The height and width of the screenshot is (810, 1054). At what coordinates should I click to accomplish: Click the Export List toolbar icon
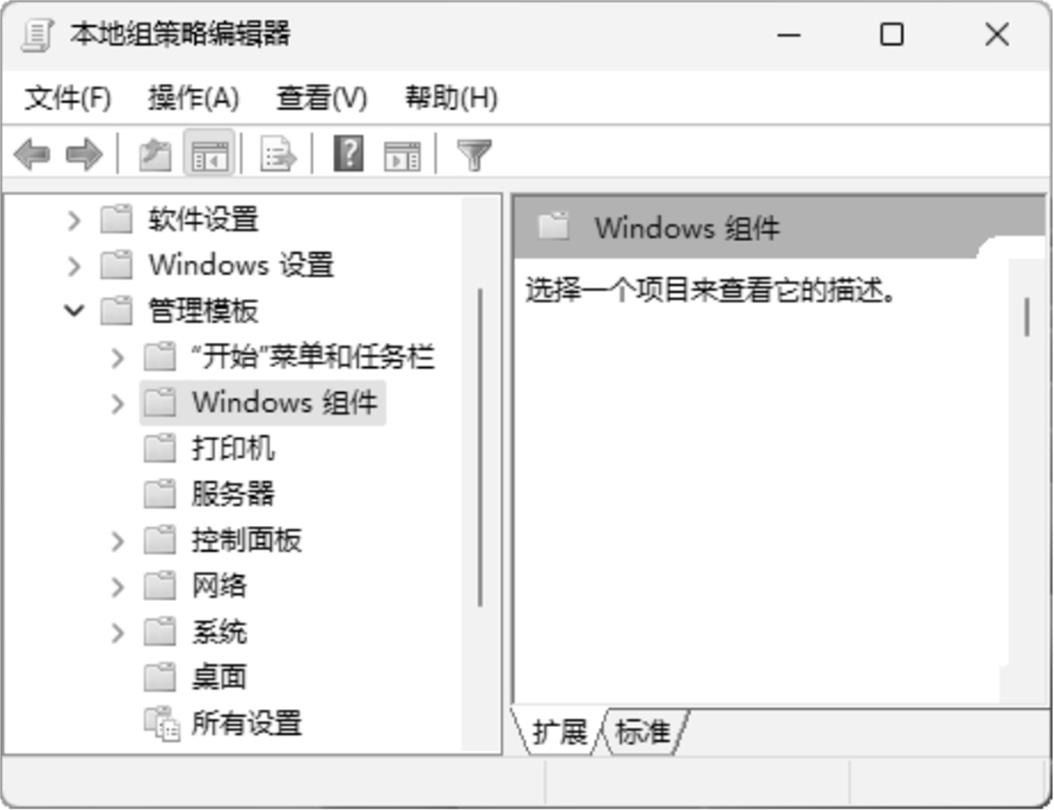point(278,154)
